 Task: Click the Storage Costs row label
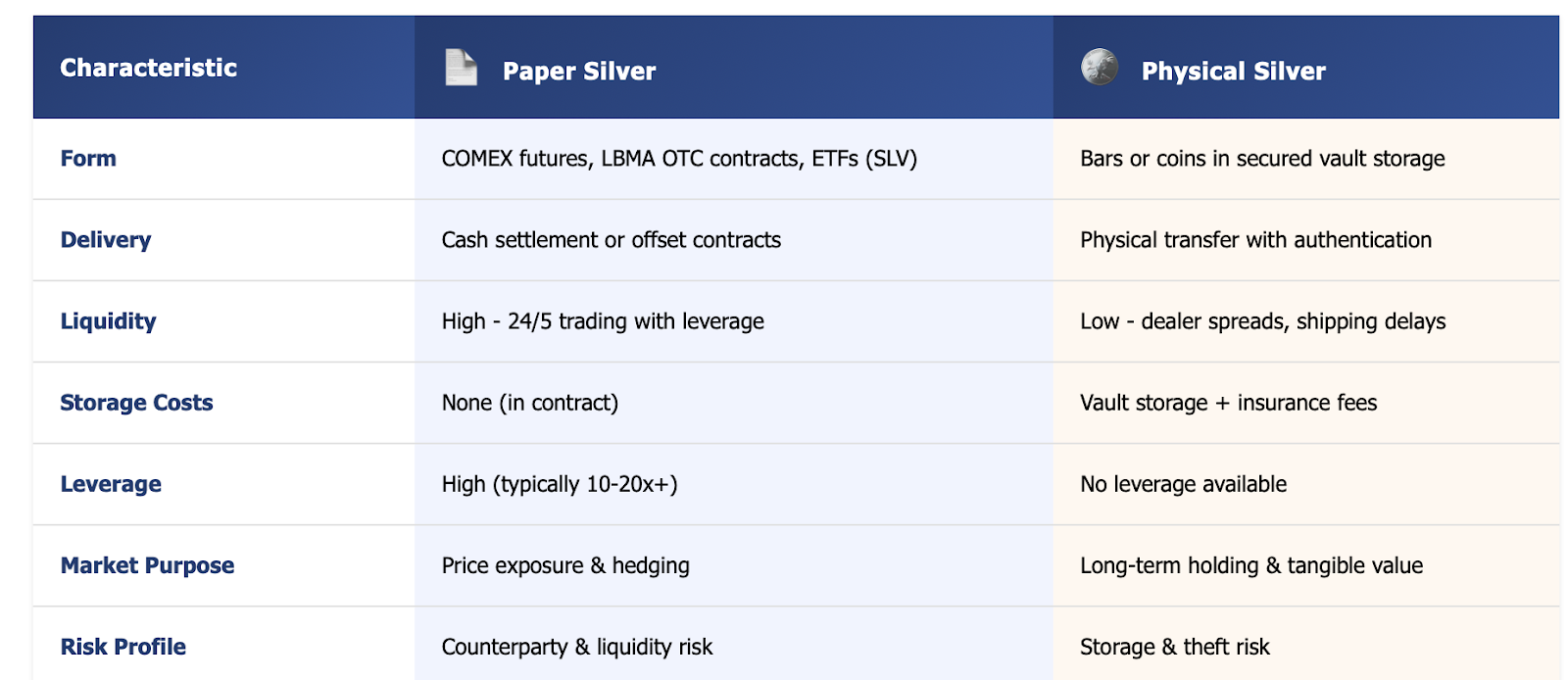click(x=136, y=403)
